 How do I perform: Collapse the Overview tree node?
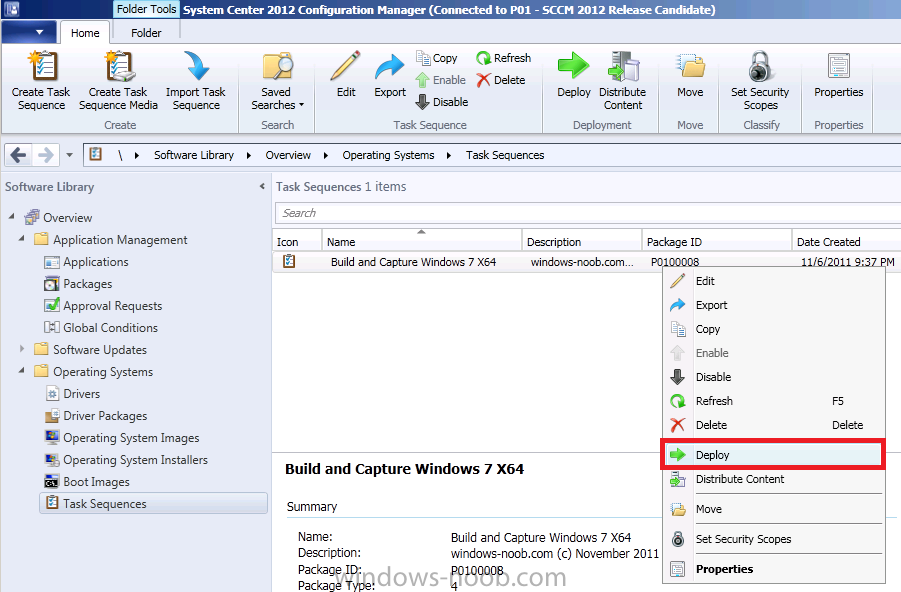[11, 217]
